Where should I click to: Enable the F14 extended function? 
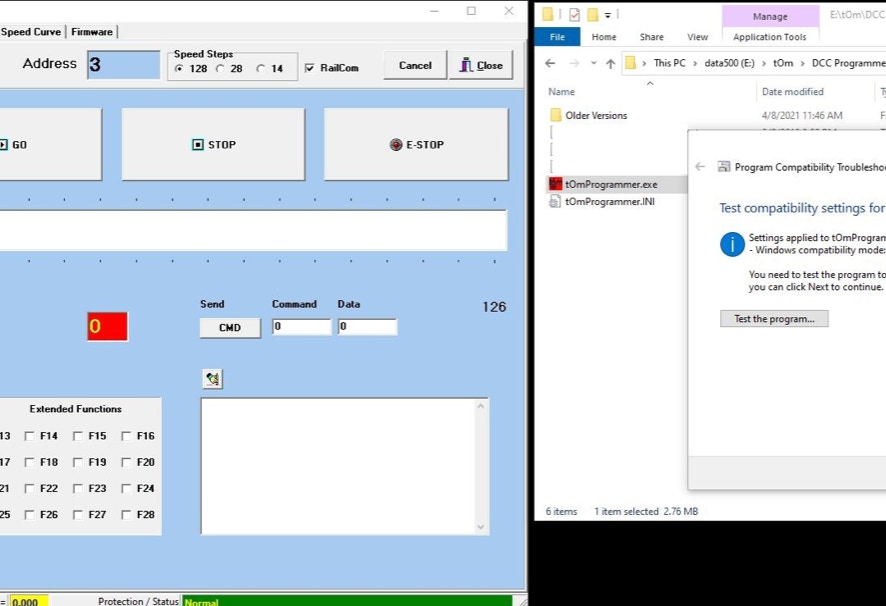point(30,436)
